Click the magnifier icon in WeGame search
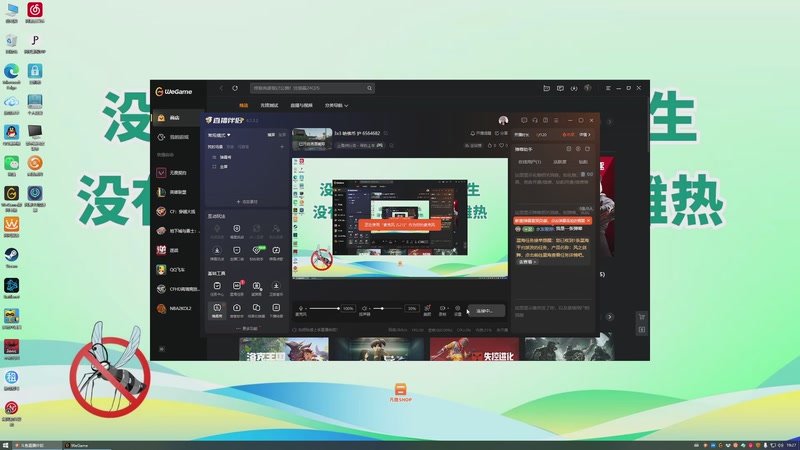 click(369, 88)
